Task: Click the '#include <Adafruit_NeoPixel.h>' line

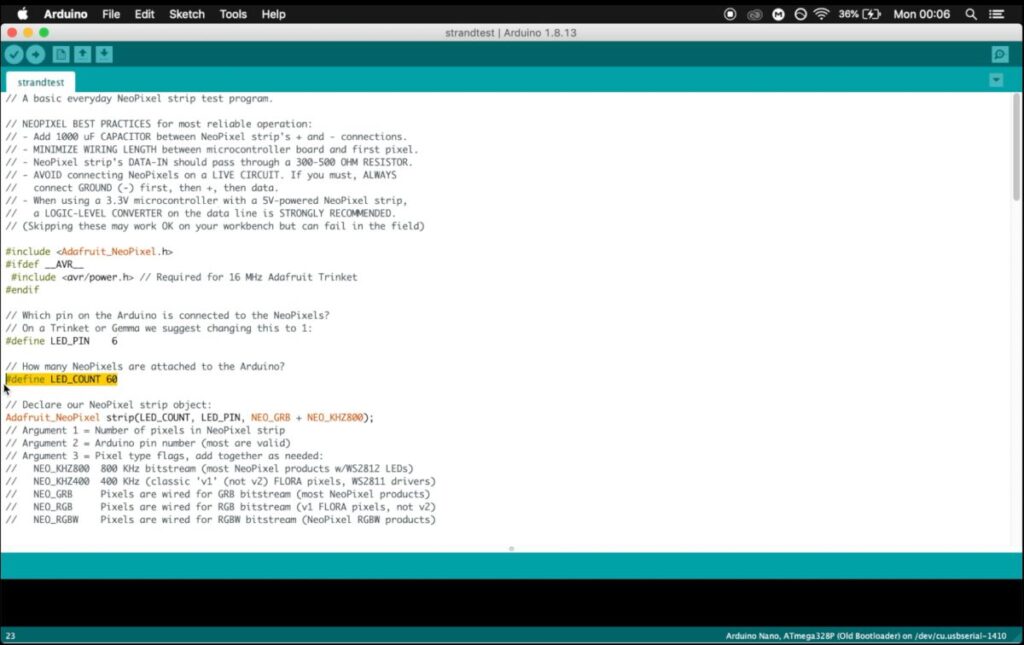Action: (89, 251)
